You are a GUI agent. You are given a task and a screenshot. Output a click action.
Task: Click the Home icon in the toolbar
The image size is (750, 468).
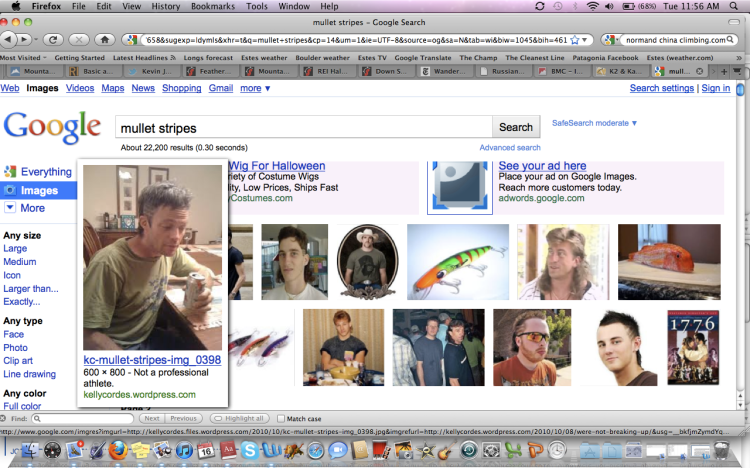(105, 40)
